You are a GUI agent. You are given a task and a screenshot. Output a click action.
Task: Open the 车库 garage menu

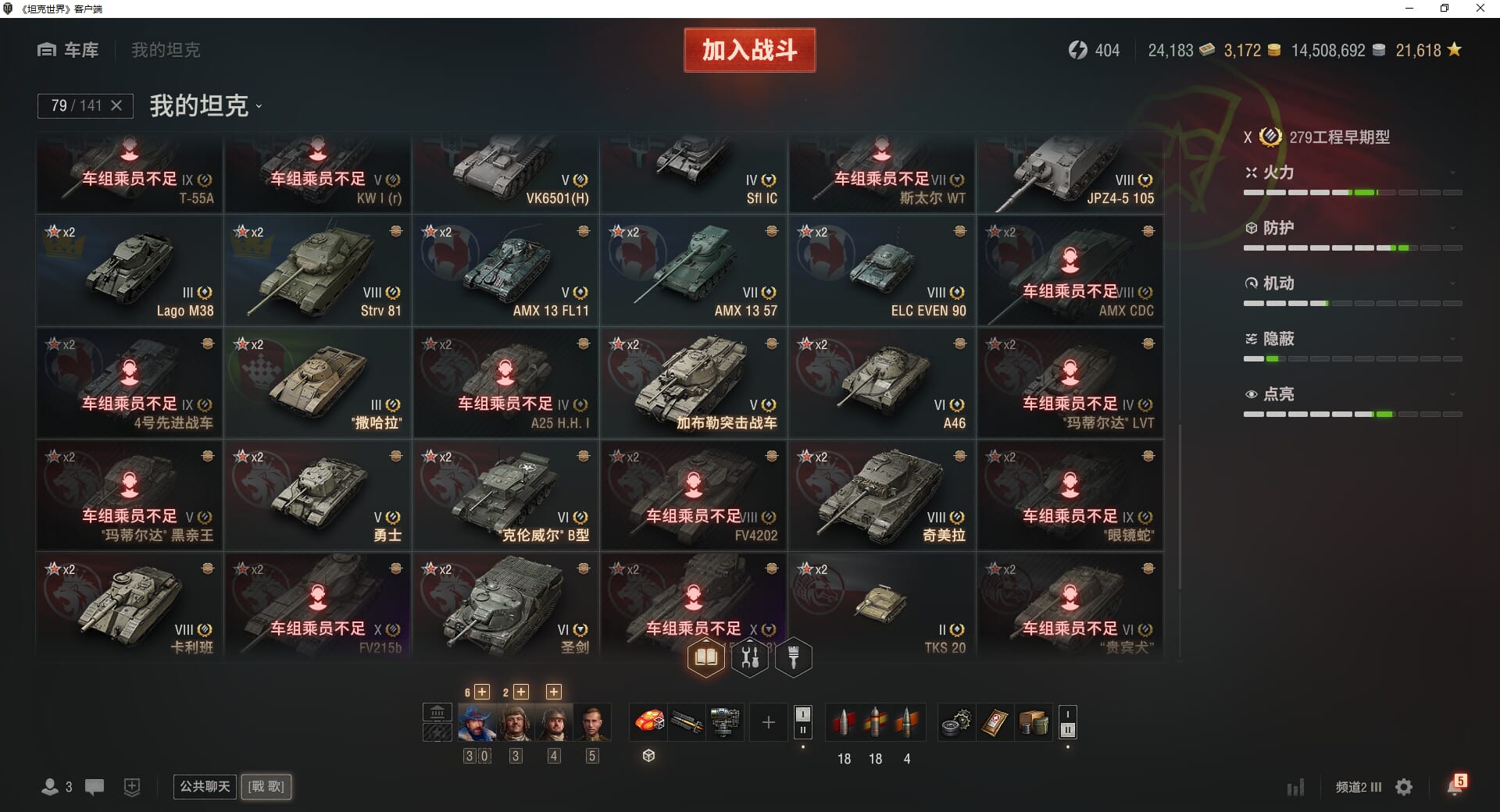68,50
